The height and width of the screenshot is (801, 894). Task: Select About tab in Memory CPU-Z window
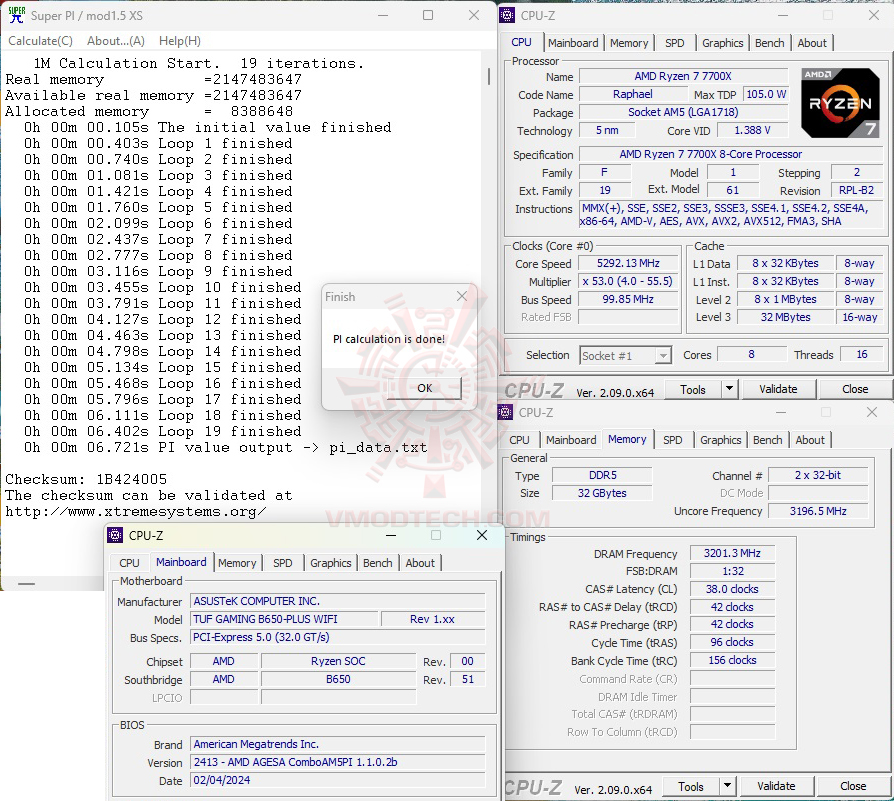pyautogui.click(x=810, y=440)
